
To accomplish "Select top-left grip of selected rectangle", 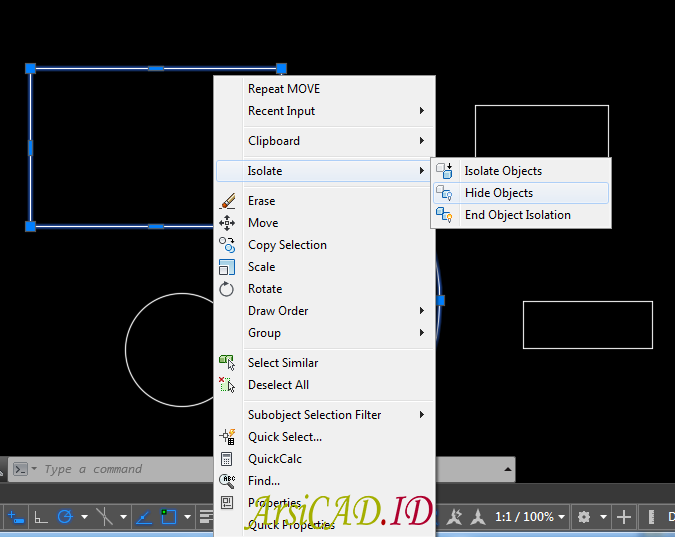I will pos(30,68).
